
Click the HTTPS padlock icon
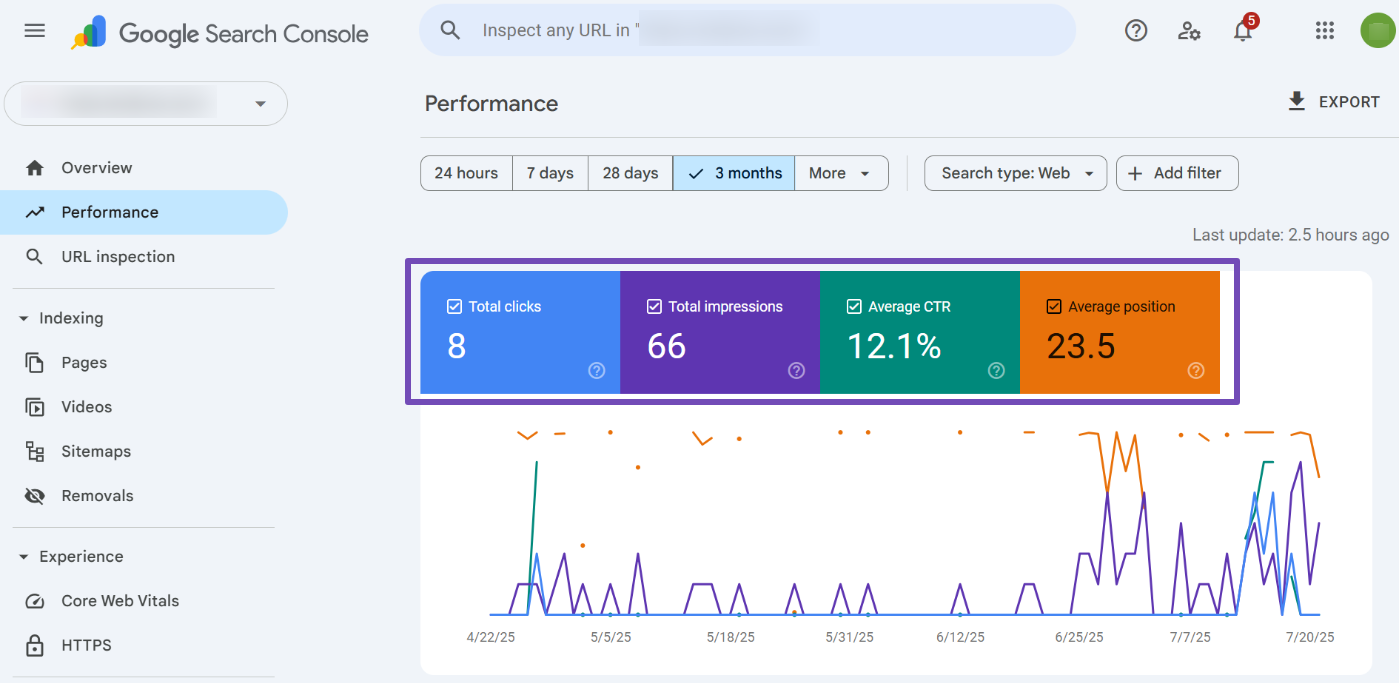[35, 645]
